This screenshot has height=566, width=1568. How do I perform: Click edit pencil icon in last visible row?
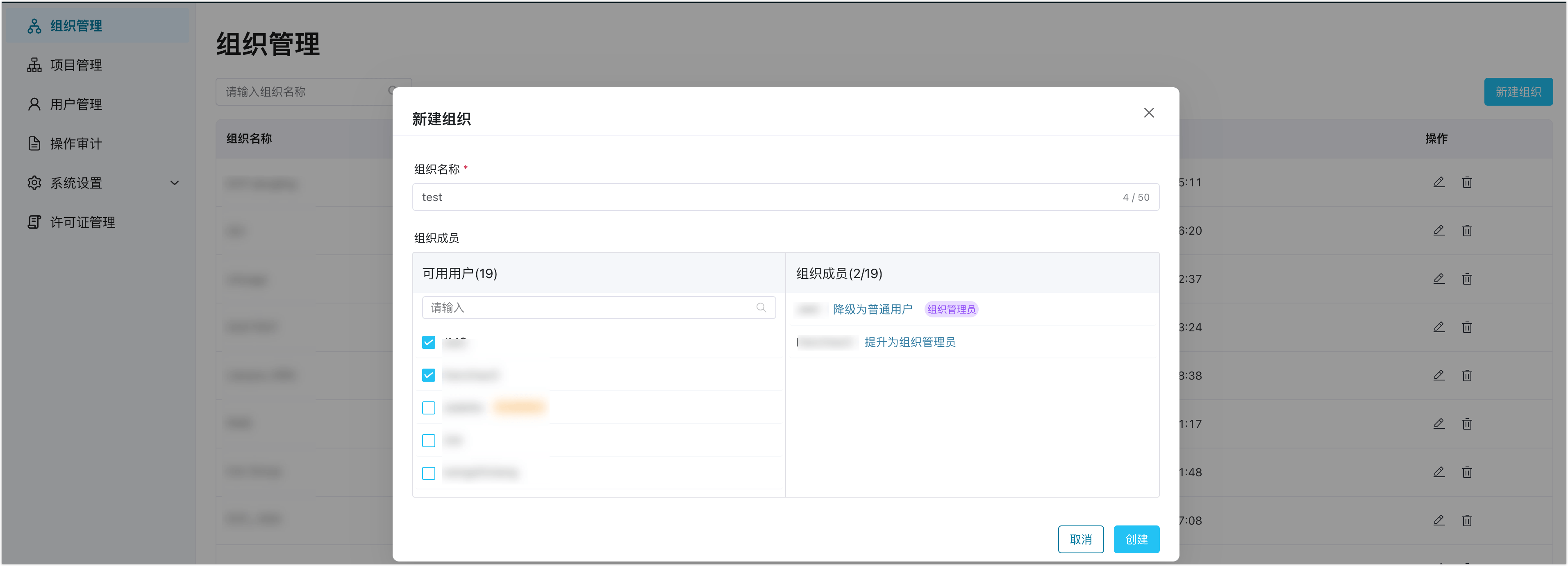tap(1438, 521)
